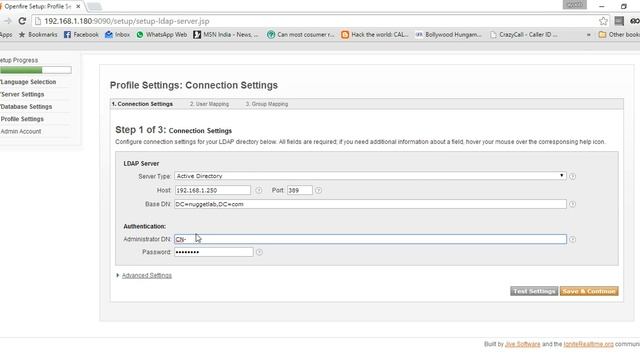Open the Other bookmarks folder
Screen dimensions: 640x360
[619, 35]
